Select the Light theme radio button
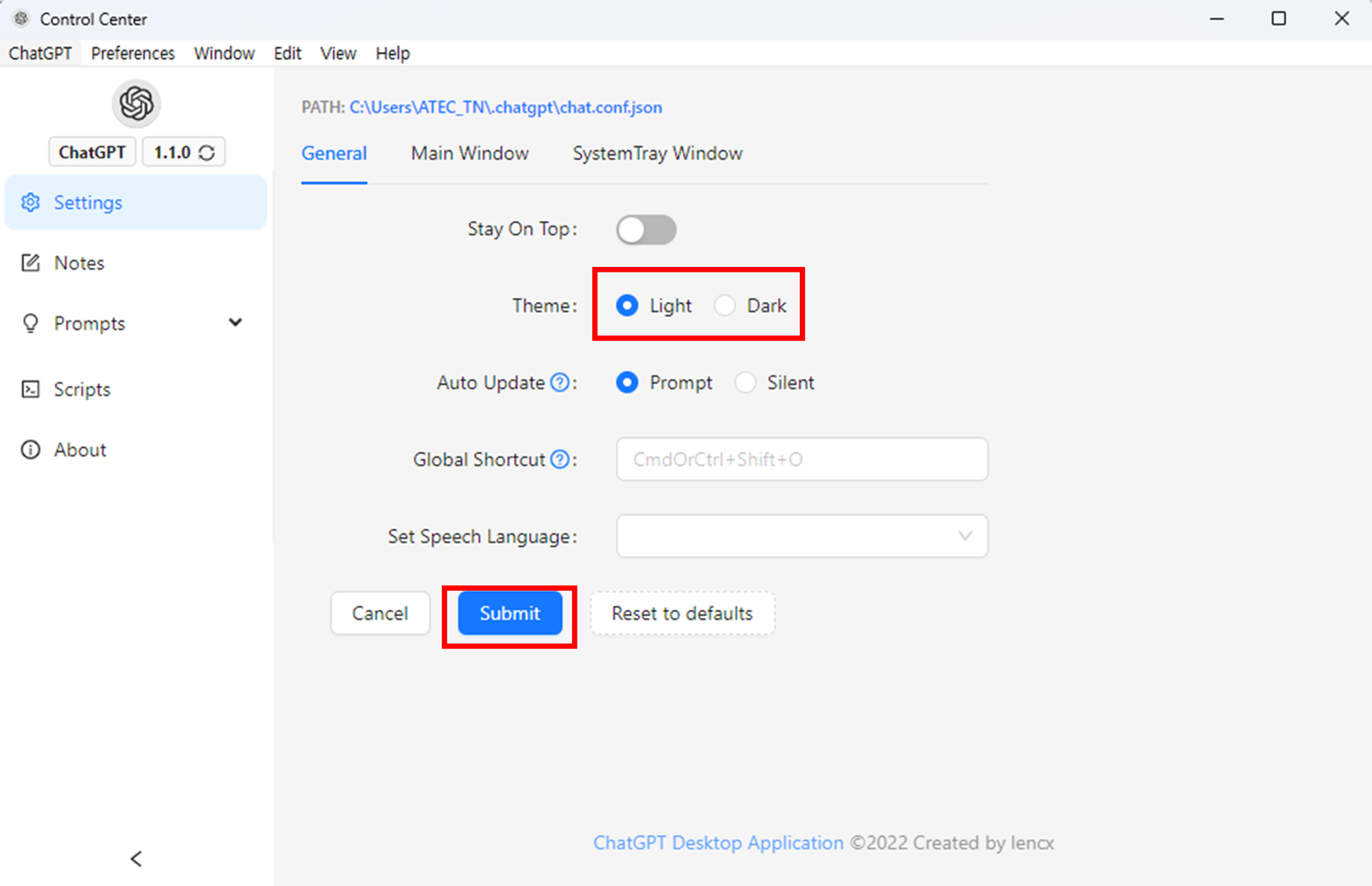This screenshot has height=886, width=1372. [627, 305]
